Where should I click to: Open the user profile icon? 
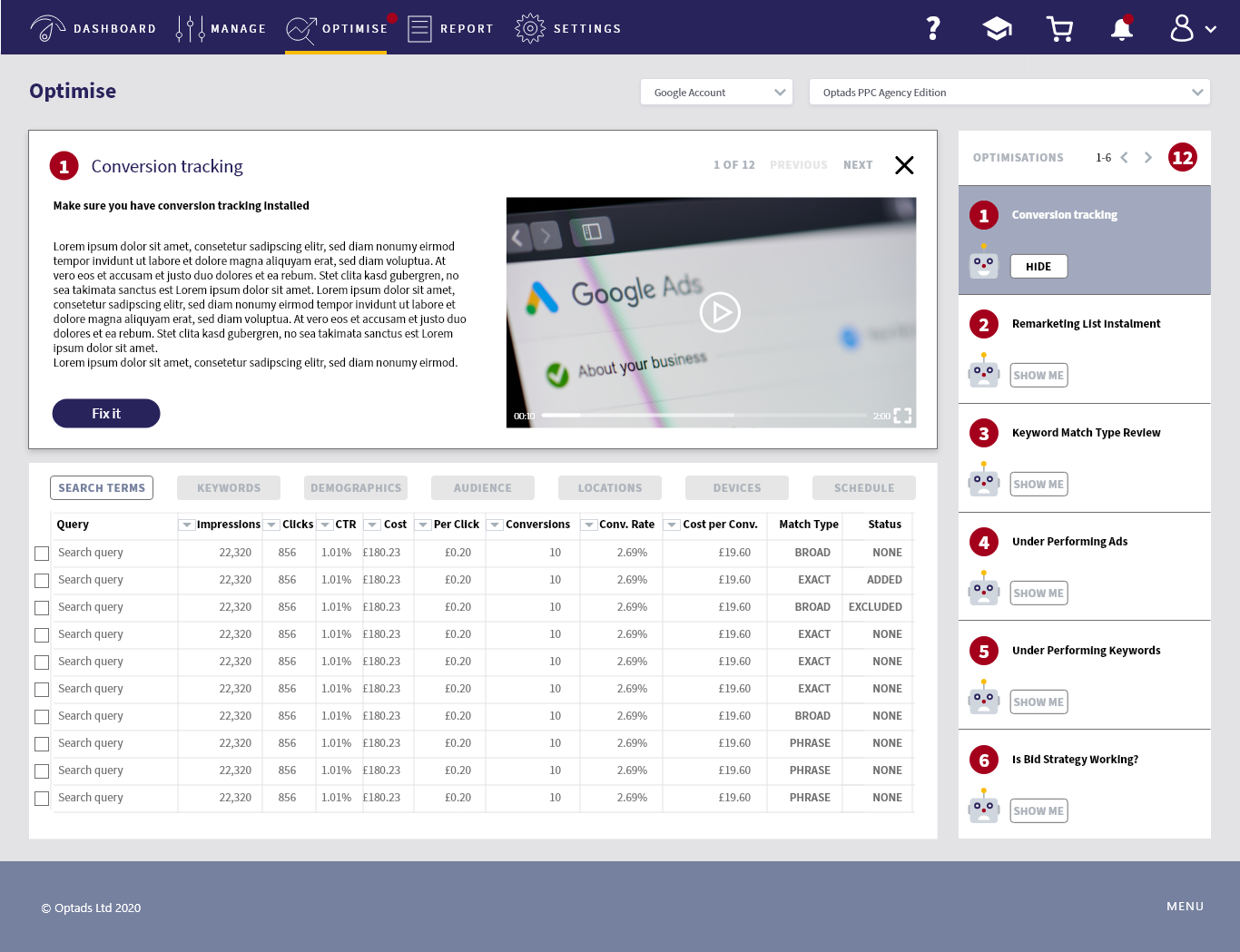coord(1182,28)
